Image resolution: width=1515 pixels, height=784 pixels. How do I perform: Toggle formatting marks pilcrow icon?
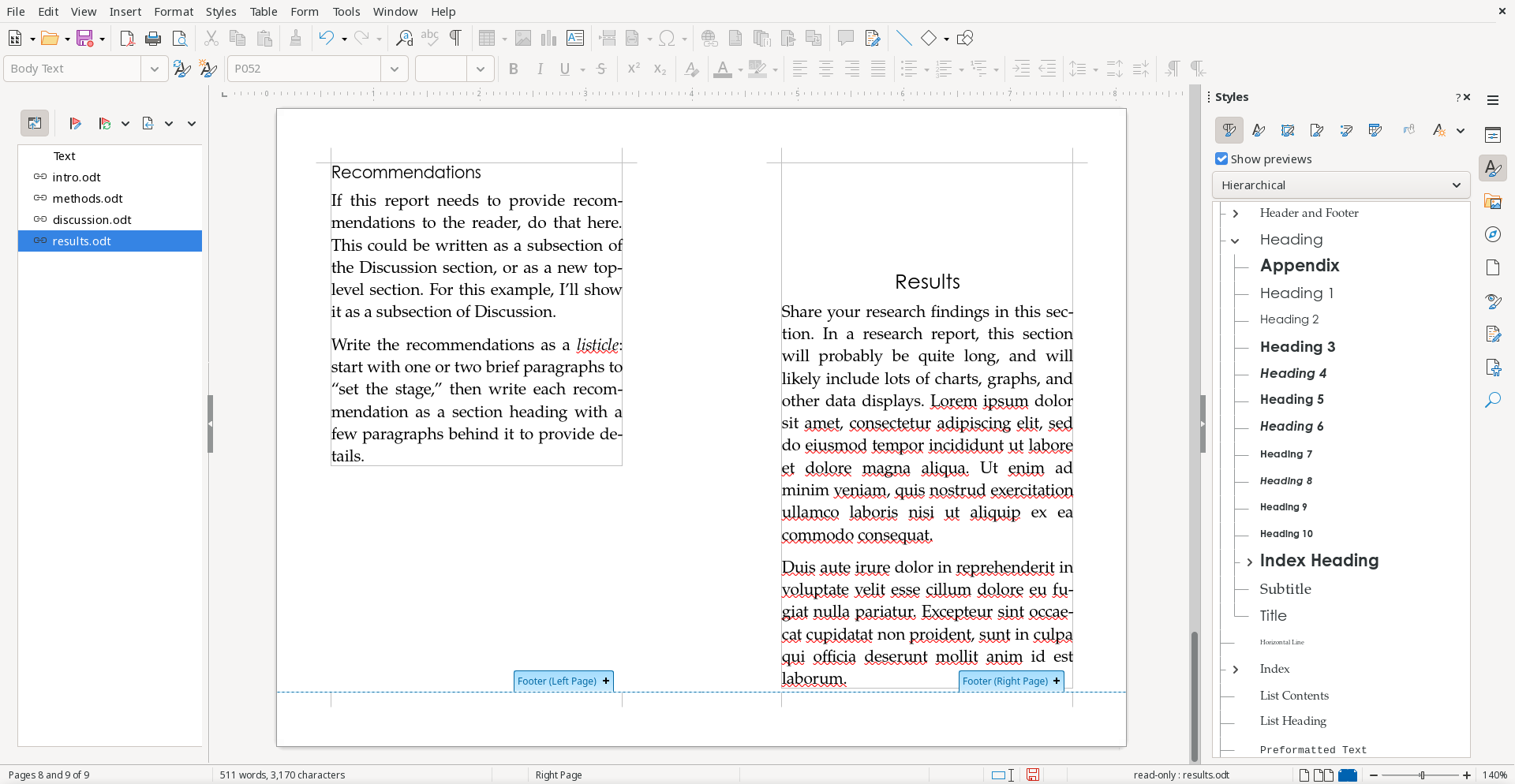pyautogui.click(x=455, y=38)
